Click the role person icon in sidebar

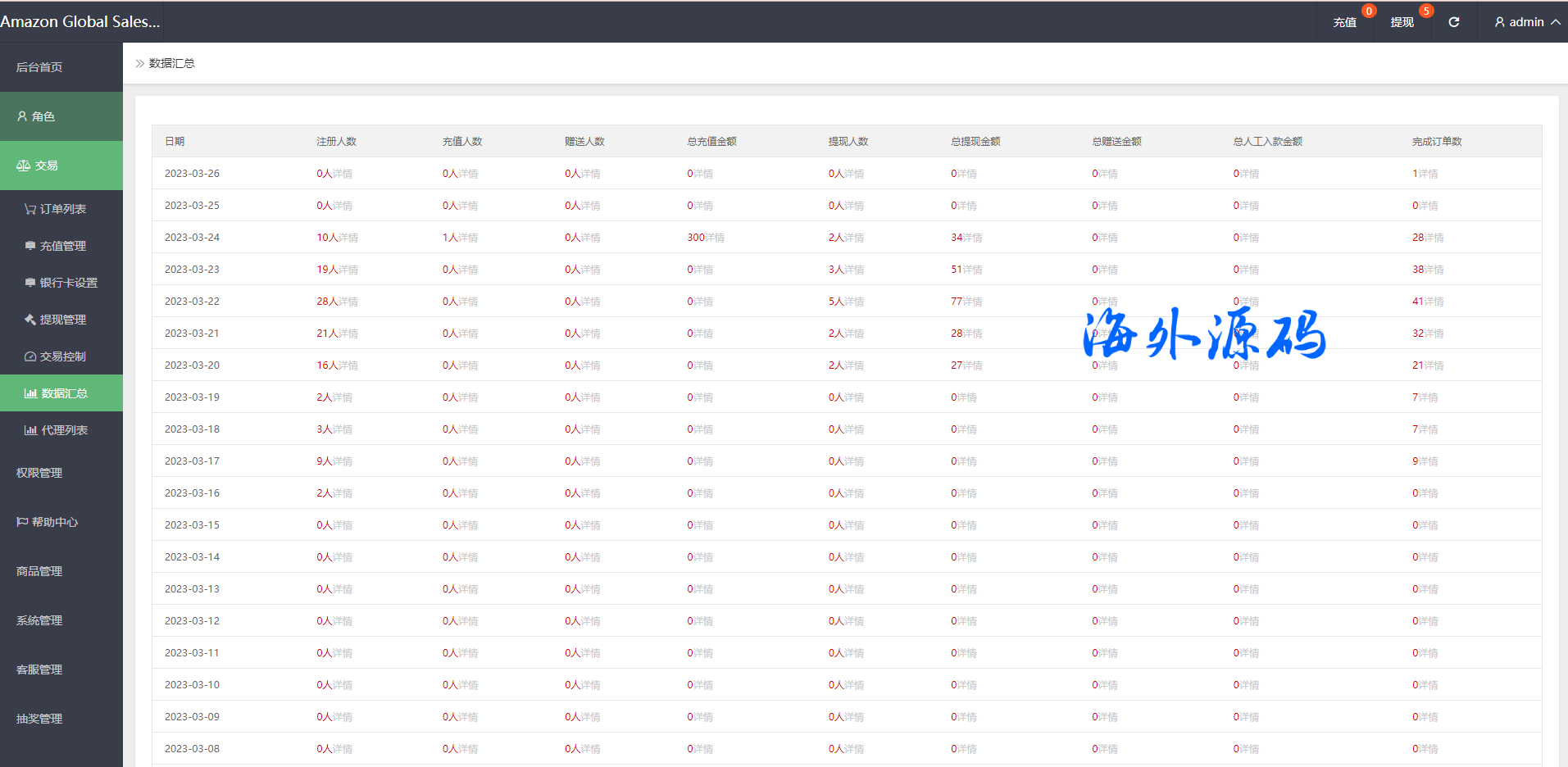click(x=22, y=116)
